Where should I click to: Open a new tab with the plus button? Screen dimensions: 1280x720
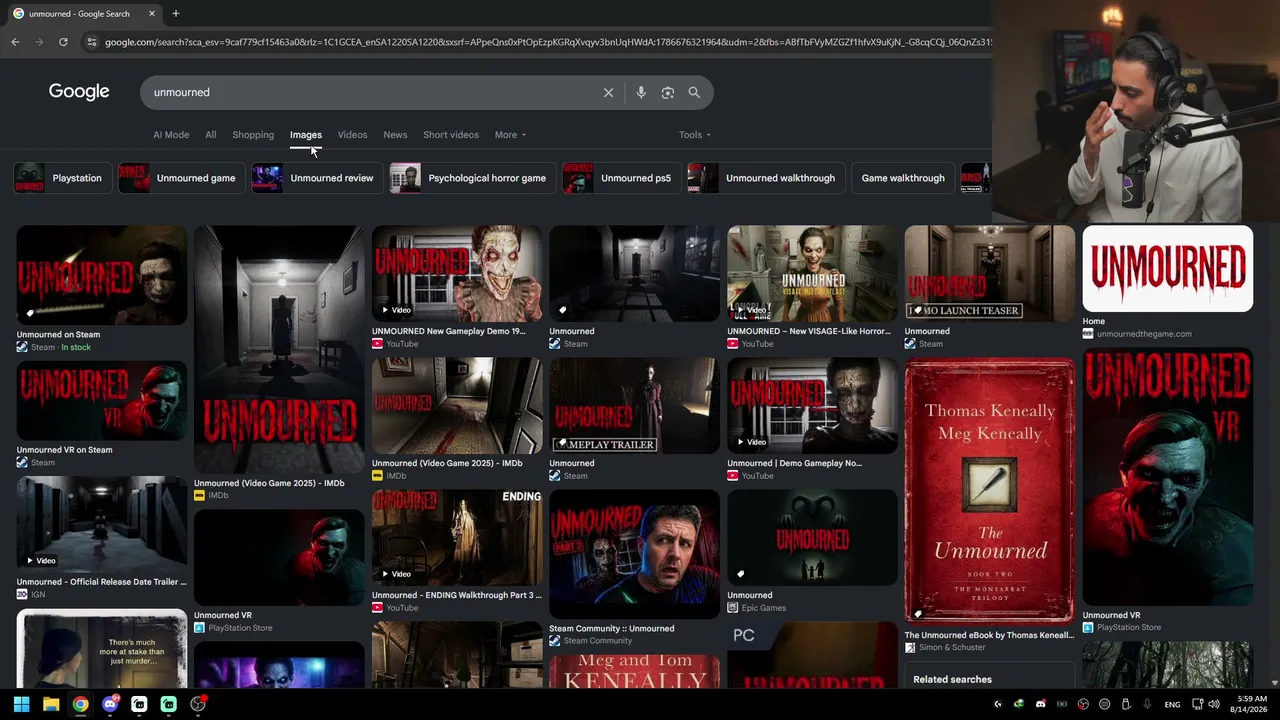click(176, 14)
